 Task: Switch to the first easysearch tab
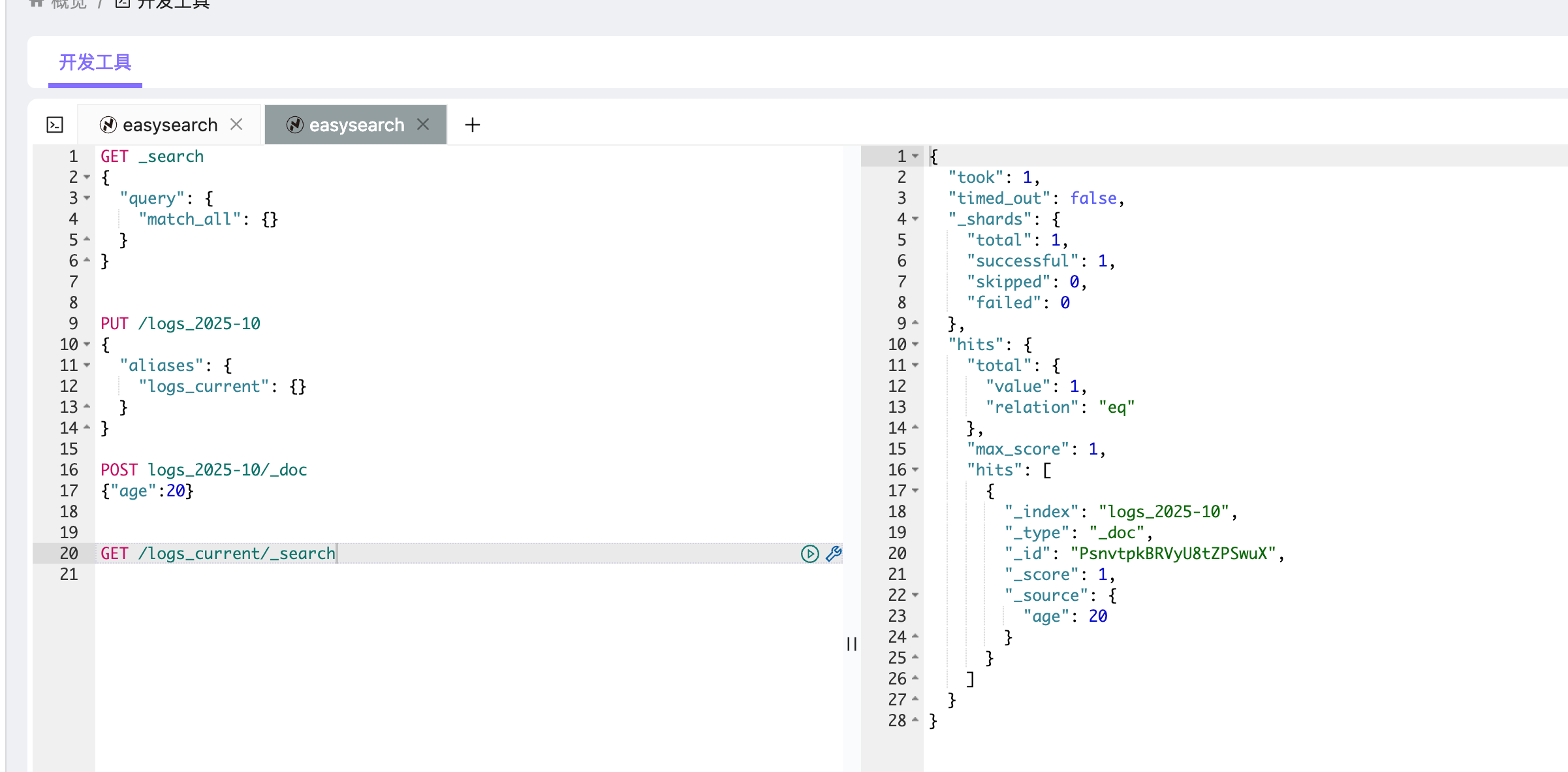click(170, 125)
